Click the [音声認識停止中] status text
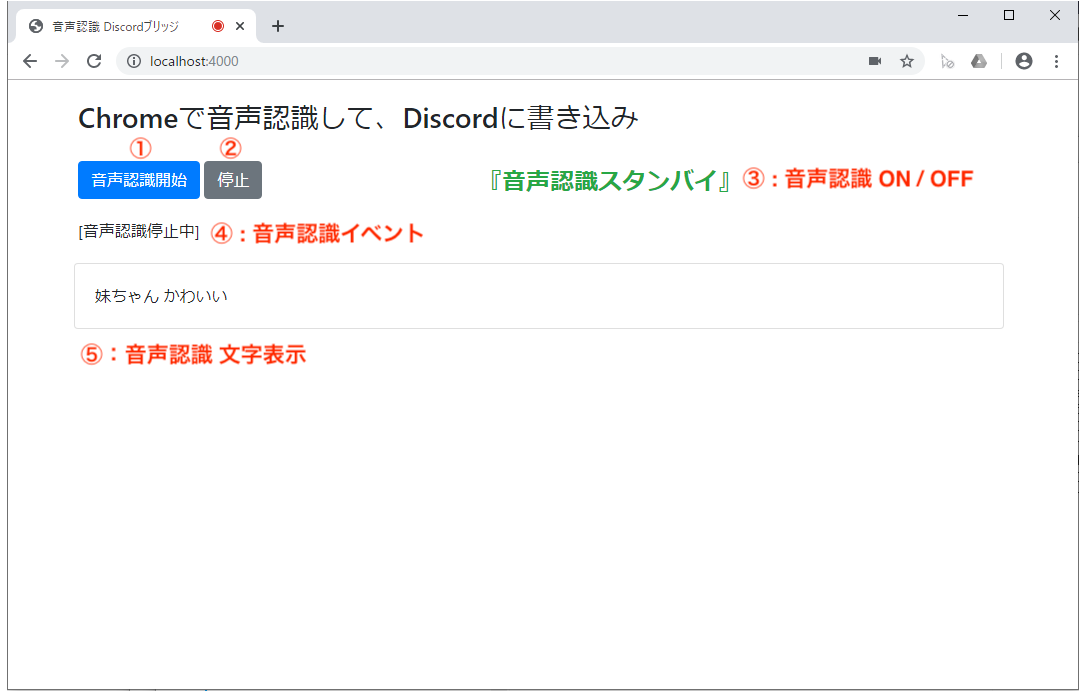The width and height of the screenshot is (1086, 697). coord(139,231)
